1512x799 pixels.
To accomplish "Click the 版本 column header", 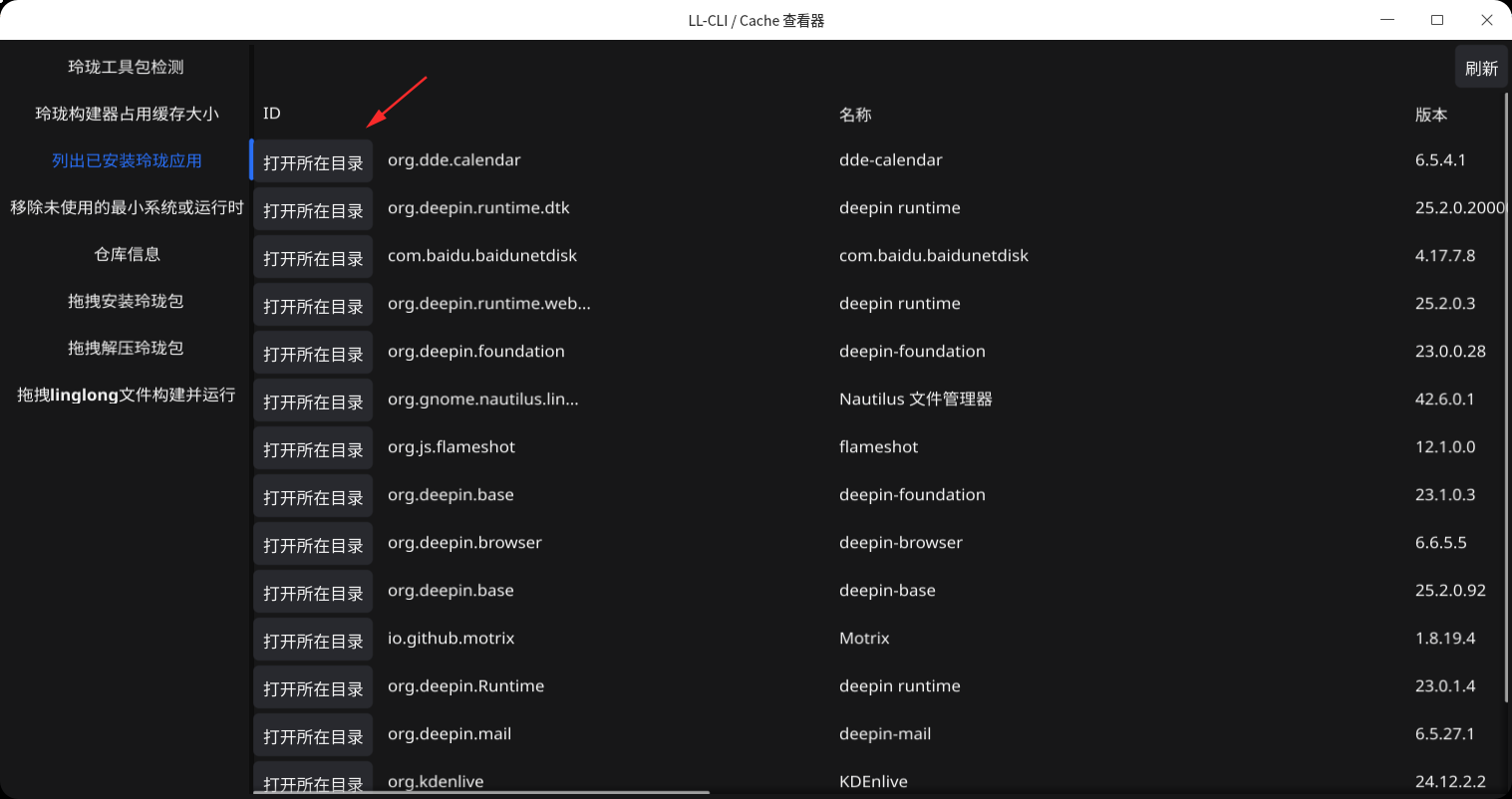I will (1431, 115).
